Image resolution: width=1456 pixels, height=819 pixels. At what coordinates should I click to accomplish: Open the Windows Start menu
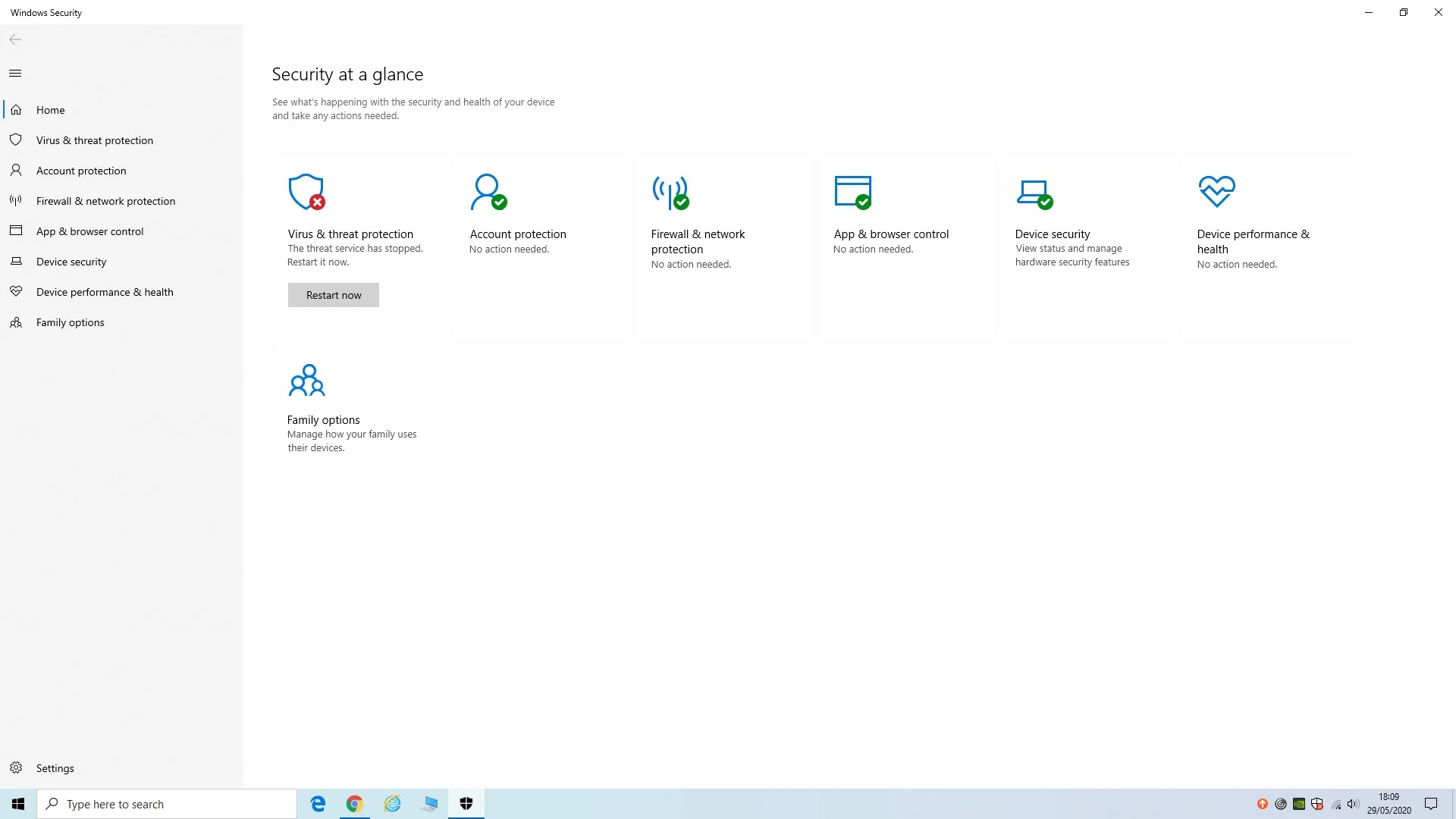pyautogui.click(x=18, y=804)
